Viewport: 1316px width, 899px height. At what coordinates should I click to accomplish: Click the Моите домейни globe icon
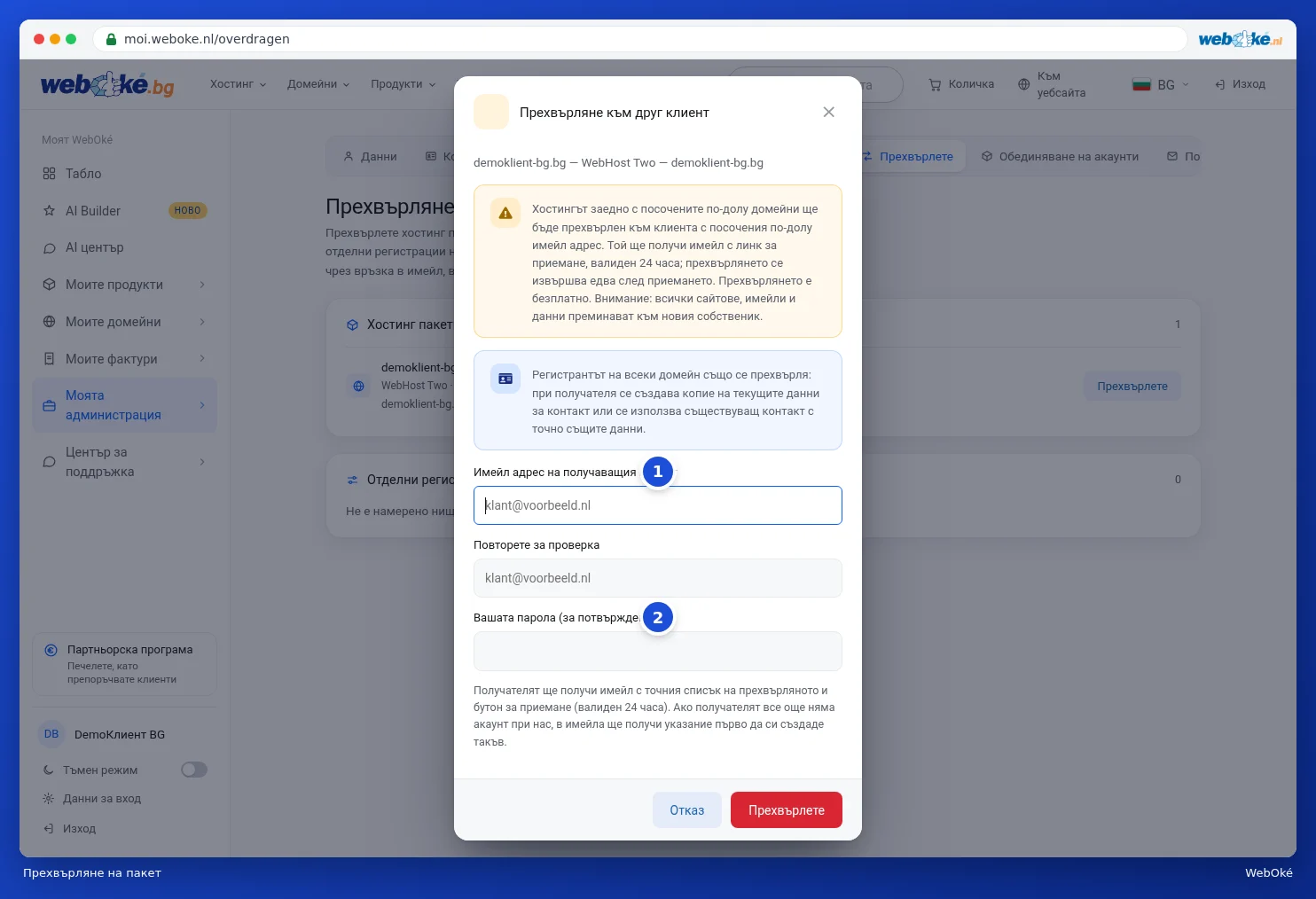pyautogui.click(x=49, y=322)
